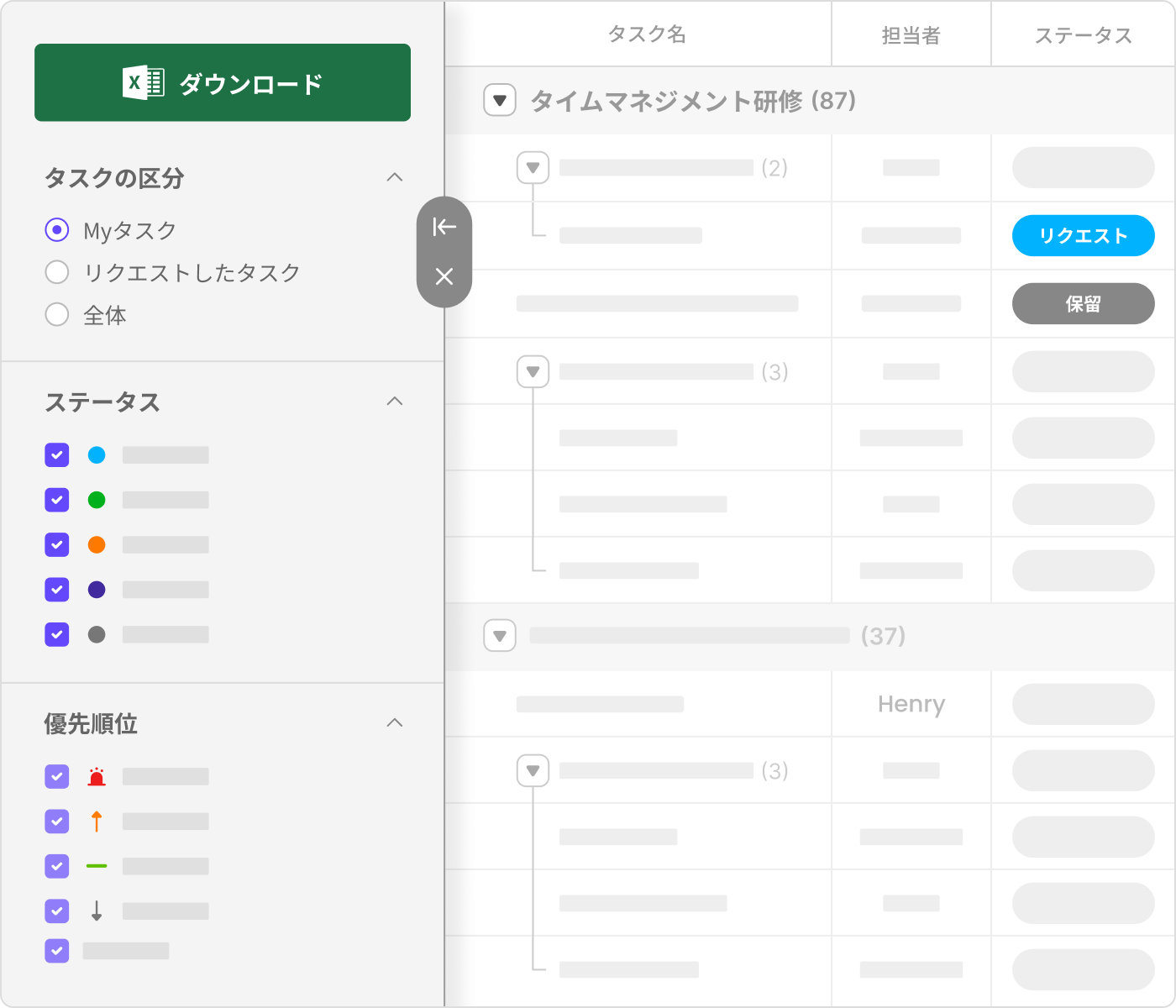Click the red siren urgent priority icon
This screenshot has width=1176, height=1008.
[x=97, y=777]
